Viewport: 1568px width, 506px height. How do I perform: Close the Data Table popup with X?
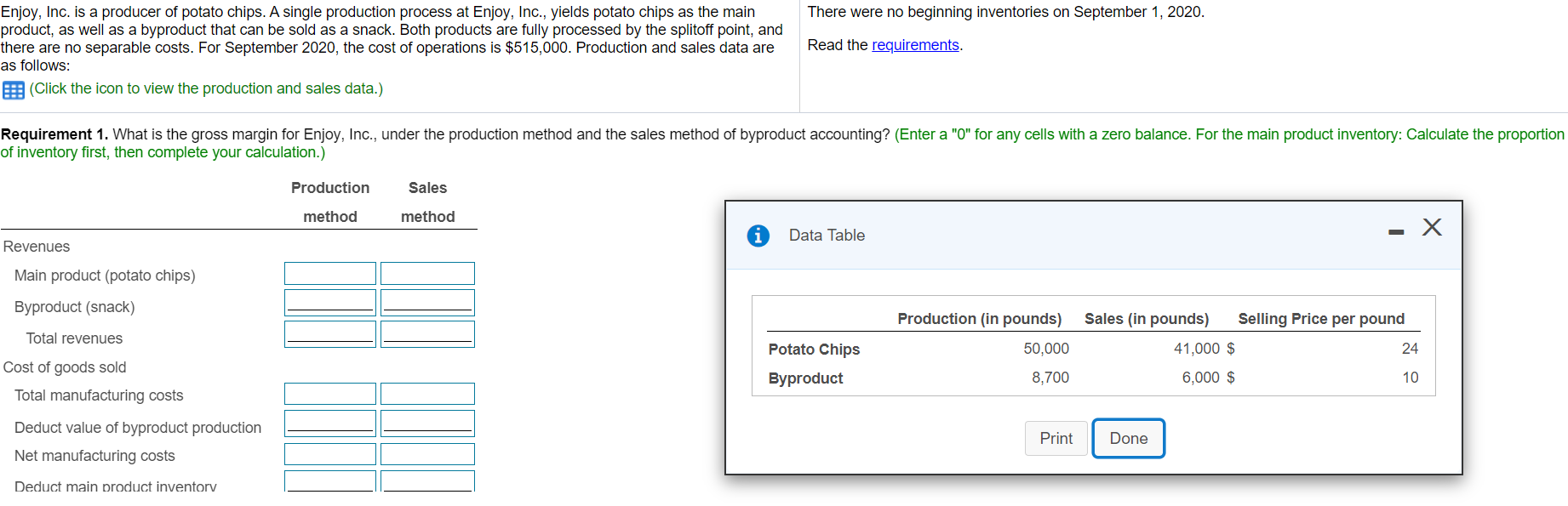1432,227
